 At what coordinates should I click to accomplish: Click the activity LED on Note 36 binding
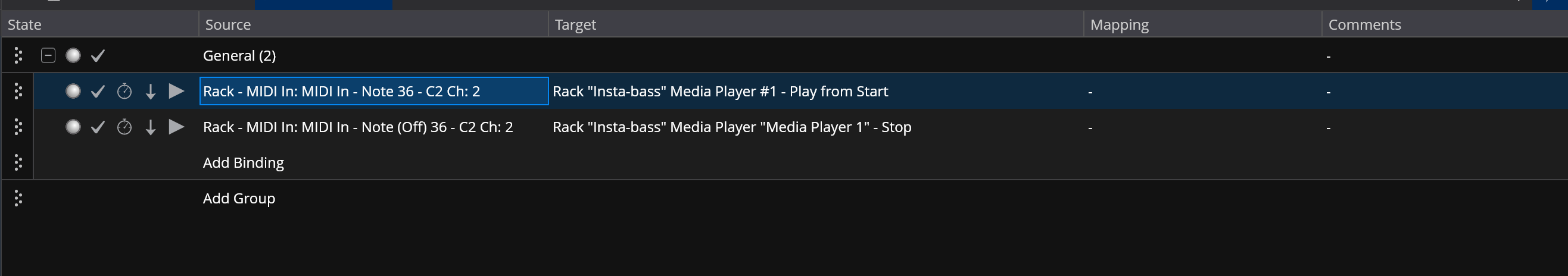[73, 92]
